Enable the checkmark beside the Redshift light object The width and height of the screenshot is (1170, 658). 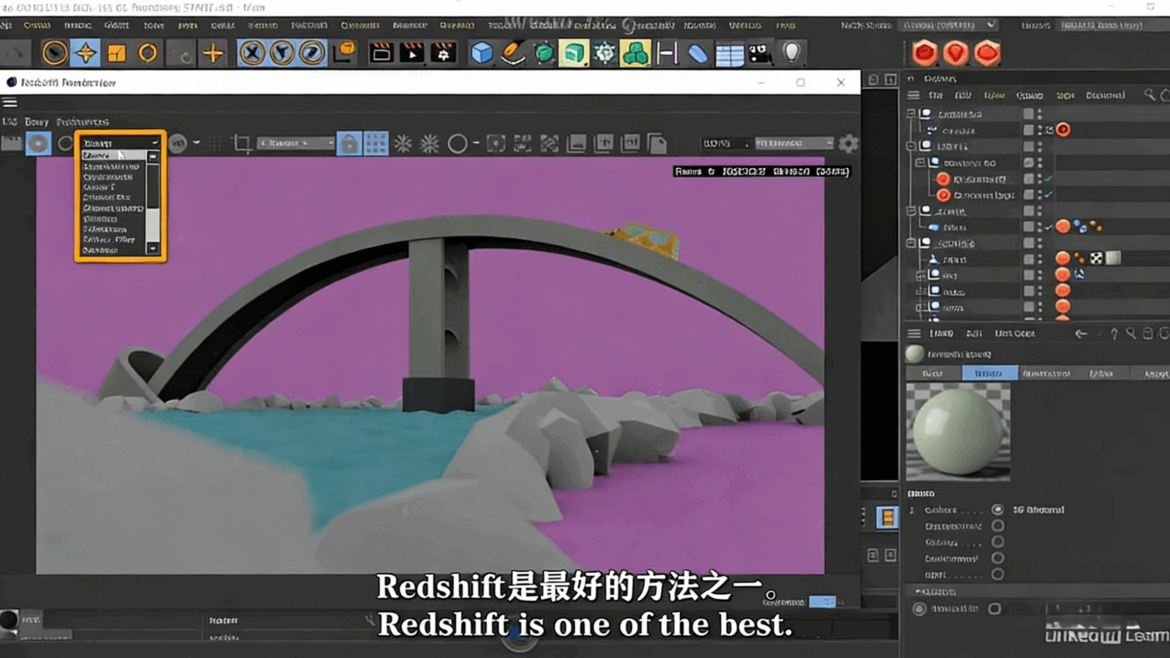pos(1048,178)
